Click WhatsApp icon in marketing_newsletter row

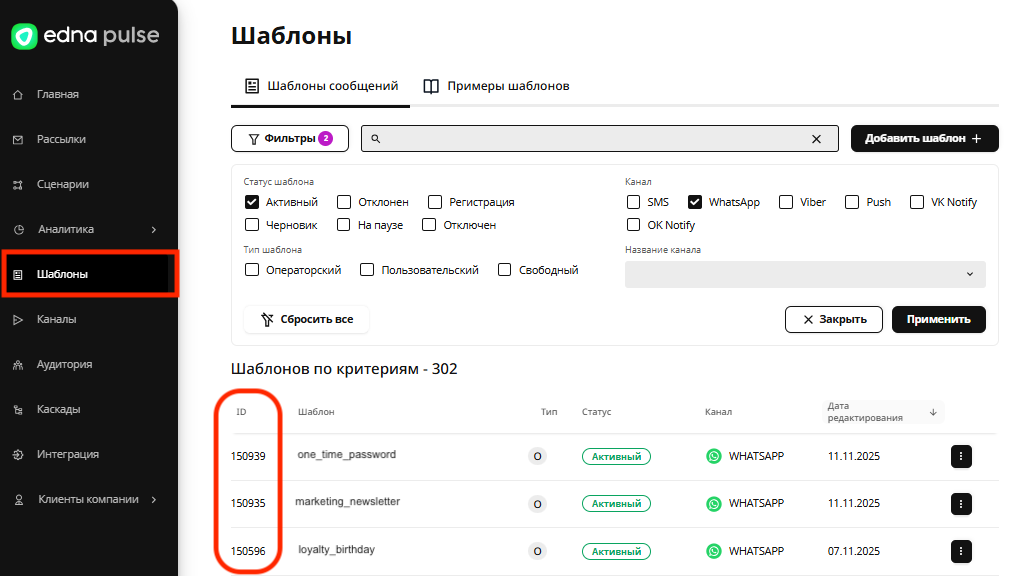[x=714, y=504]
